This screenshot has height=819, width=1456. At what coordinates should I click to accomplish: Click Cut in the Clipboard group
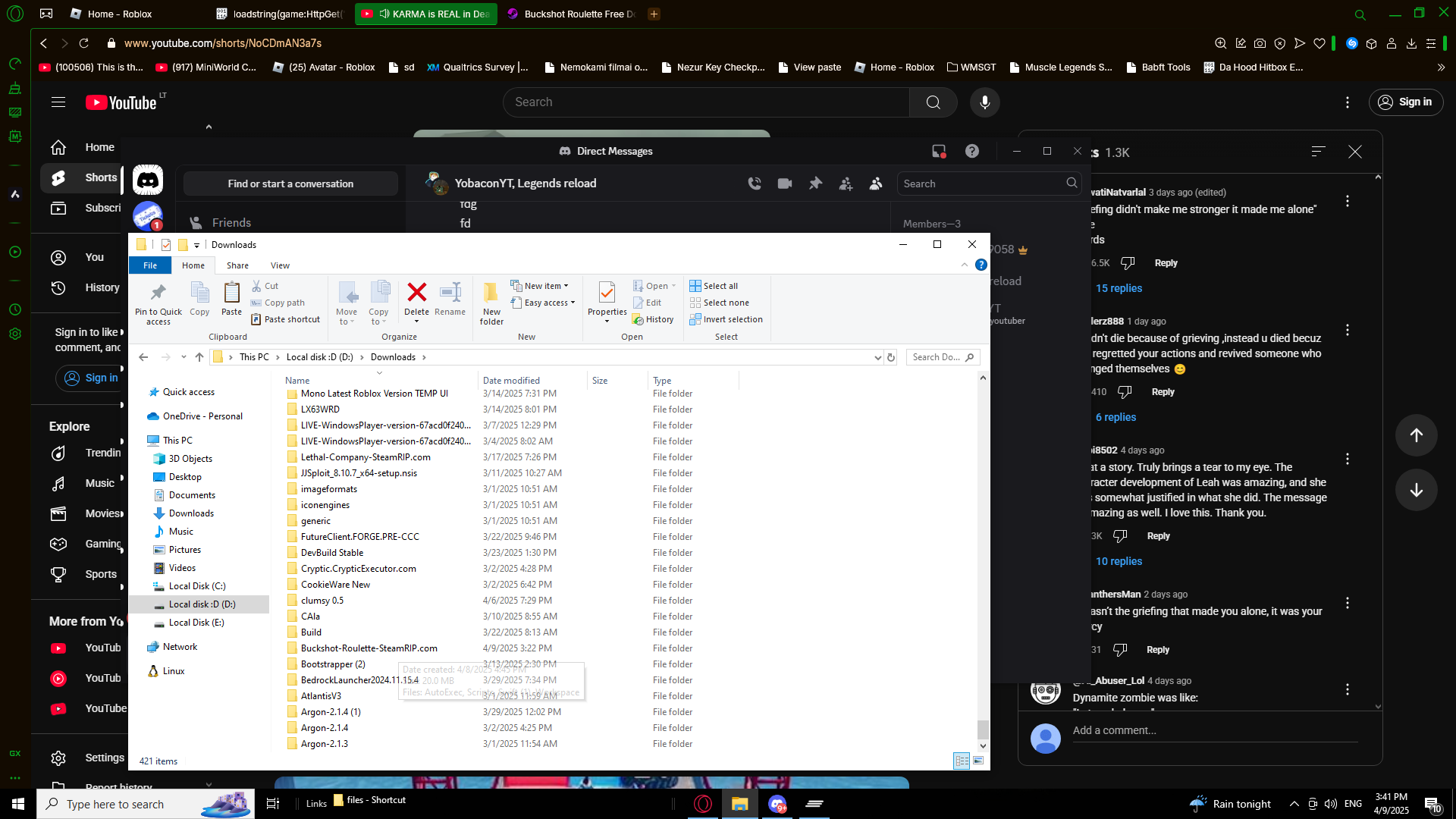click(x=265, y=286)
